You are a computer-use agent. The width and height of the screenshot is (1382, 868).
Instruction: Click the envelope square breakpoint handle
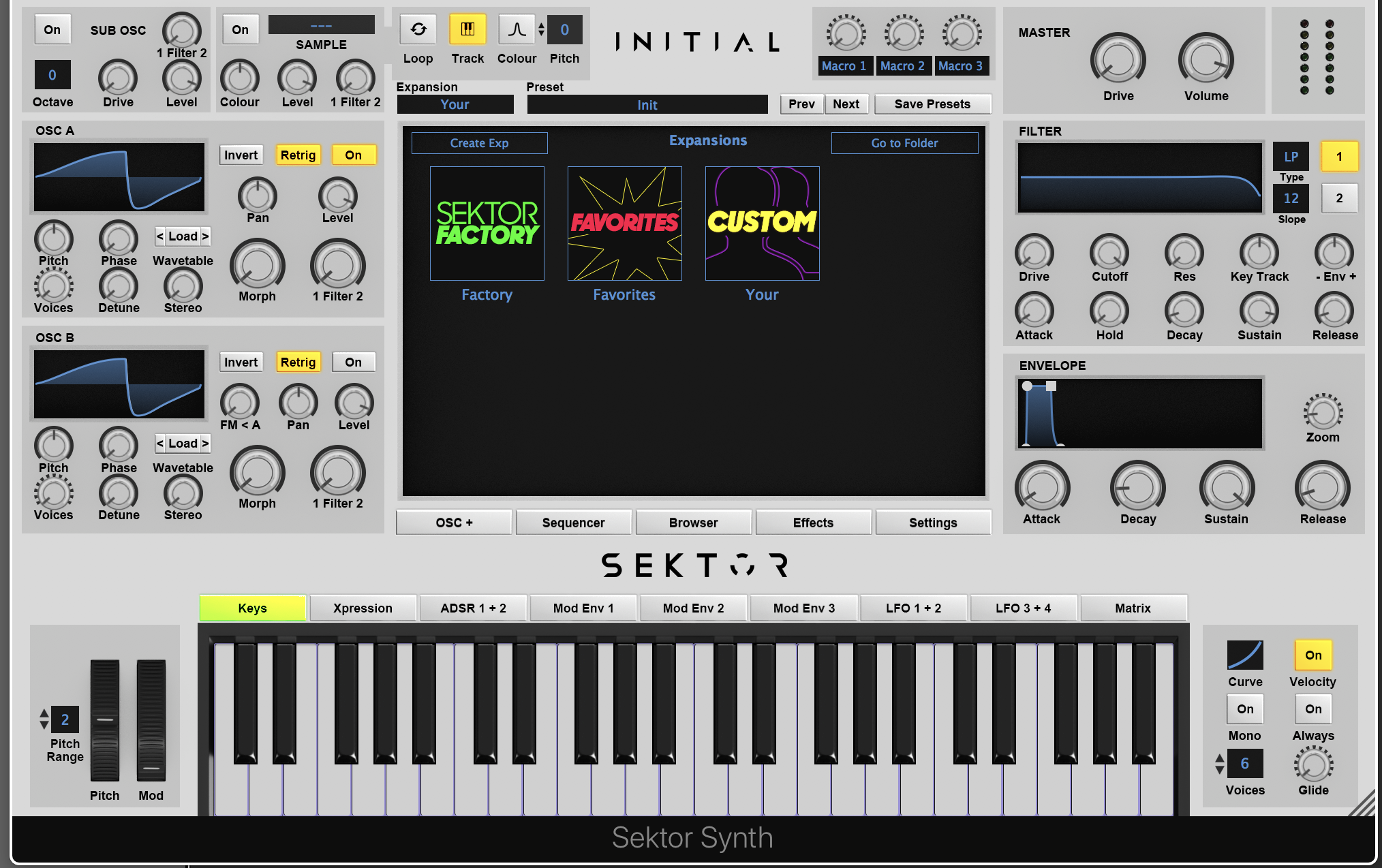(x=1051, y=386)
